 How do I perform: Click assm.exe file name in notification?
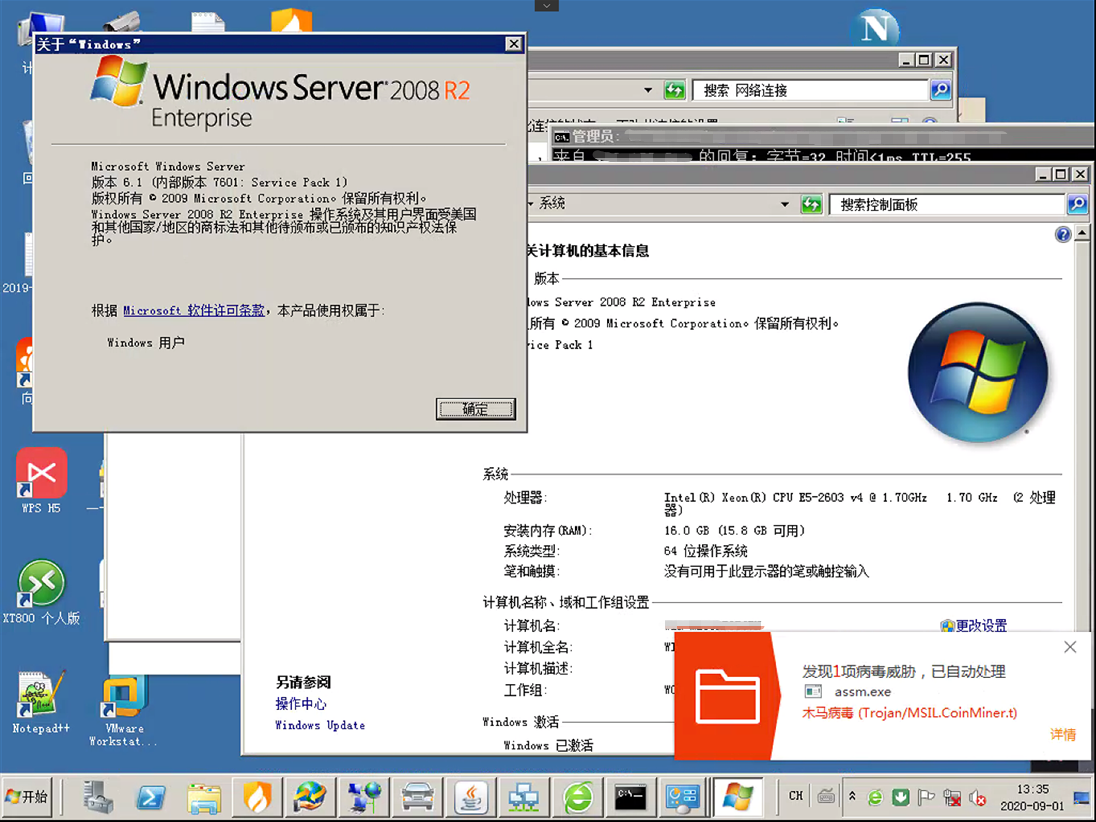click(x=863, y=692)
